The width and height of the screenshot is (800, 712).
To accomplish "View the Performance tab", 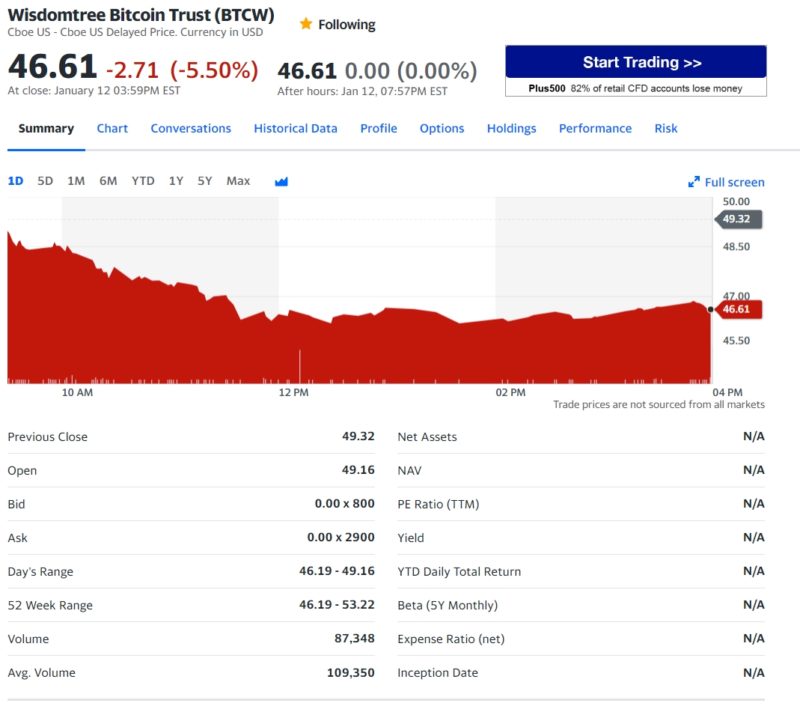I will point(595,128).
